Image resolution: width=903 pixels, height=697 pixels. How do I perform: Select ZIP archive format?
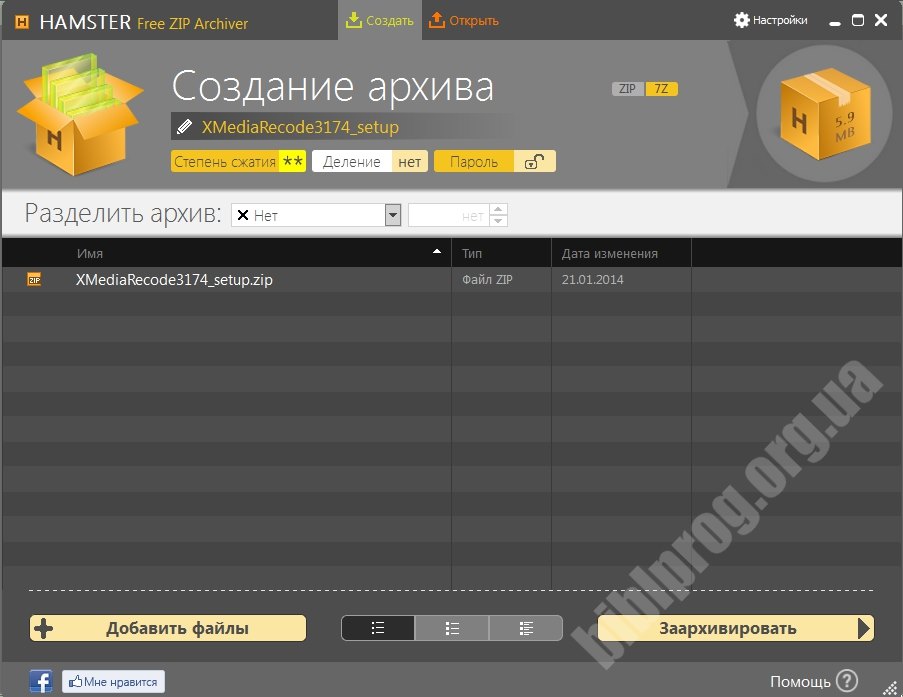pyautogui.click(x=628, y=89)
